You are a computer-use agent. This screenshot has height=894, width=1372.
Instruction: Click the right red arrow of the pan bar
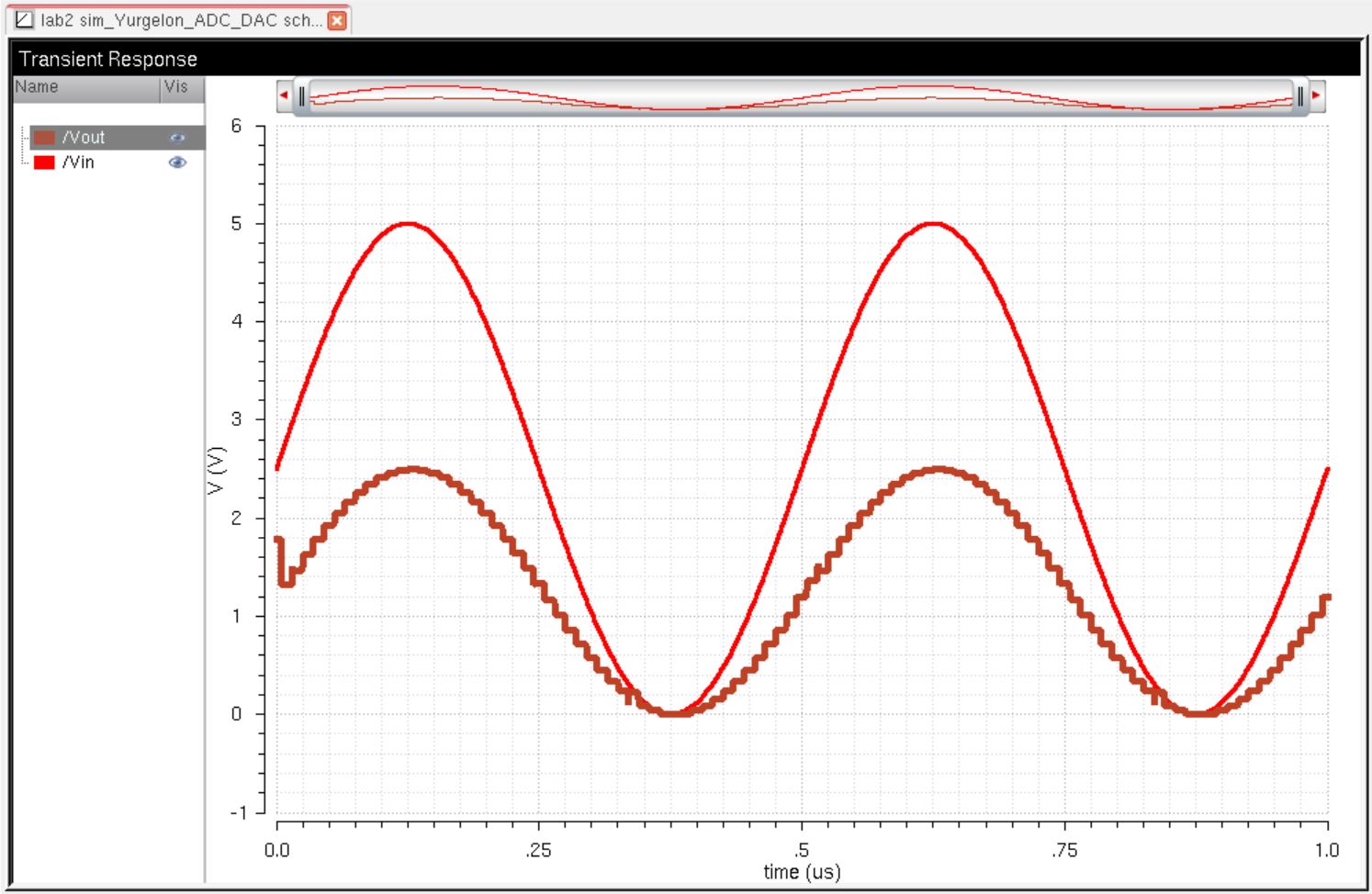[1316, 95]
